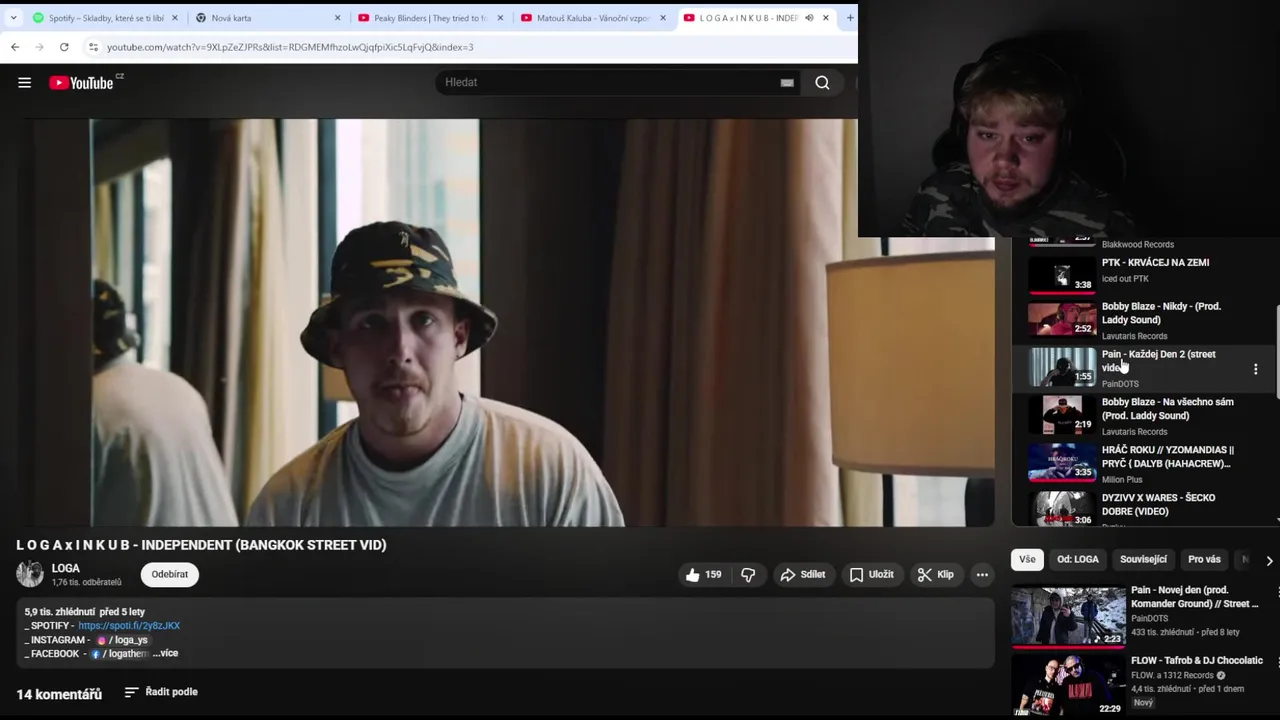
Task: Create a clip with Klip button
Action: tap(936, 574)
